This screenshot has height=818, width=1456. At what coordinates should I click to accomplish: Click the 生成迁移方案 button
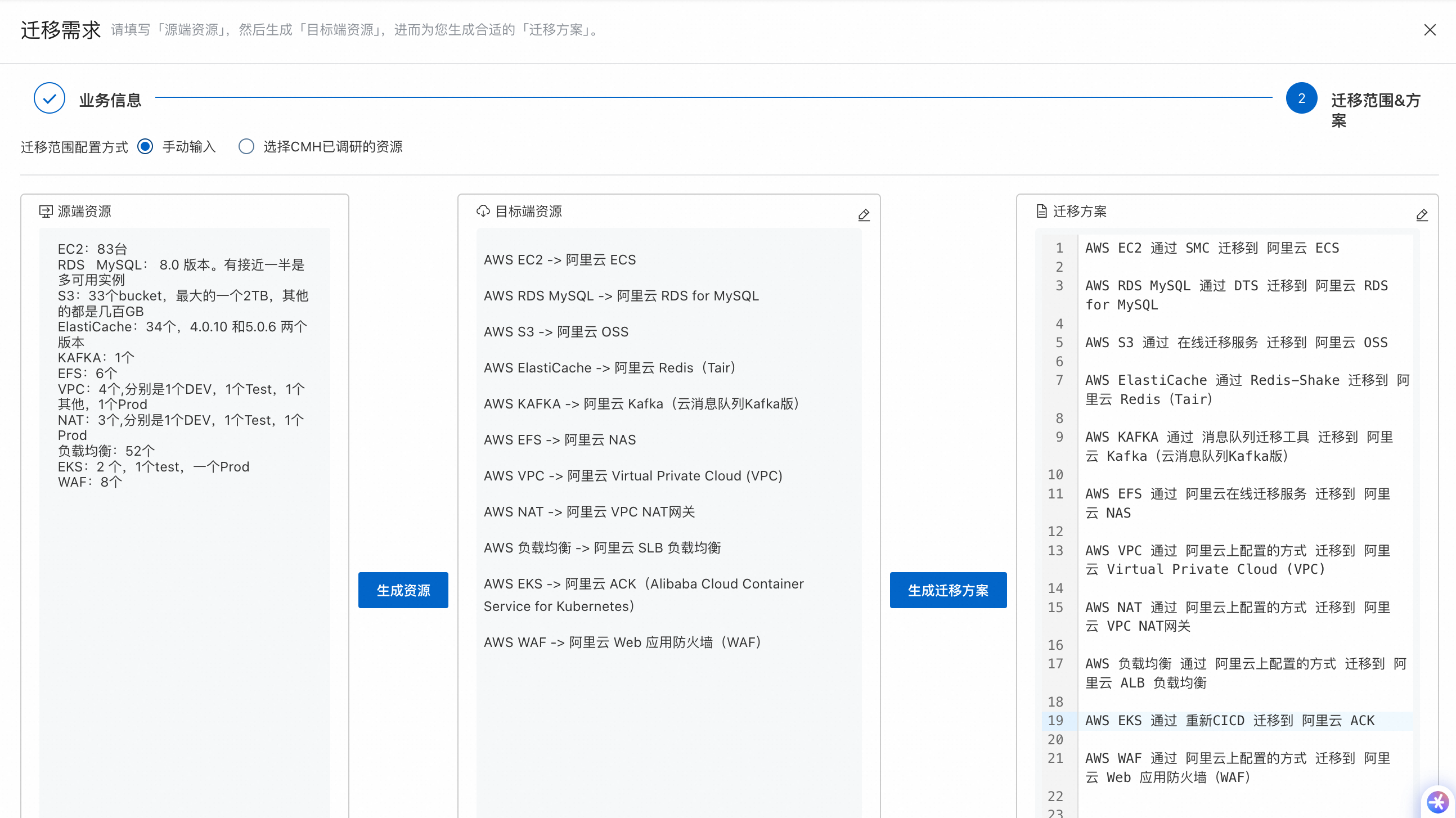pos(948,590)
